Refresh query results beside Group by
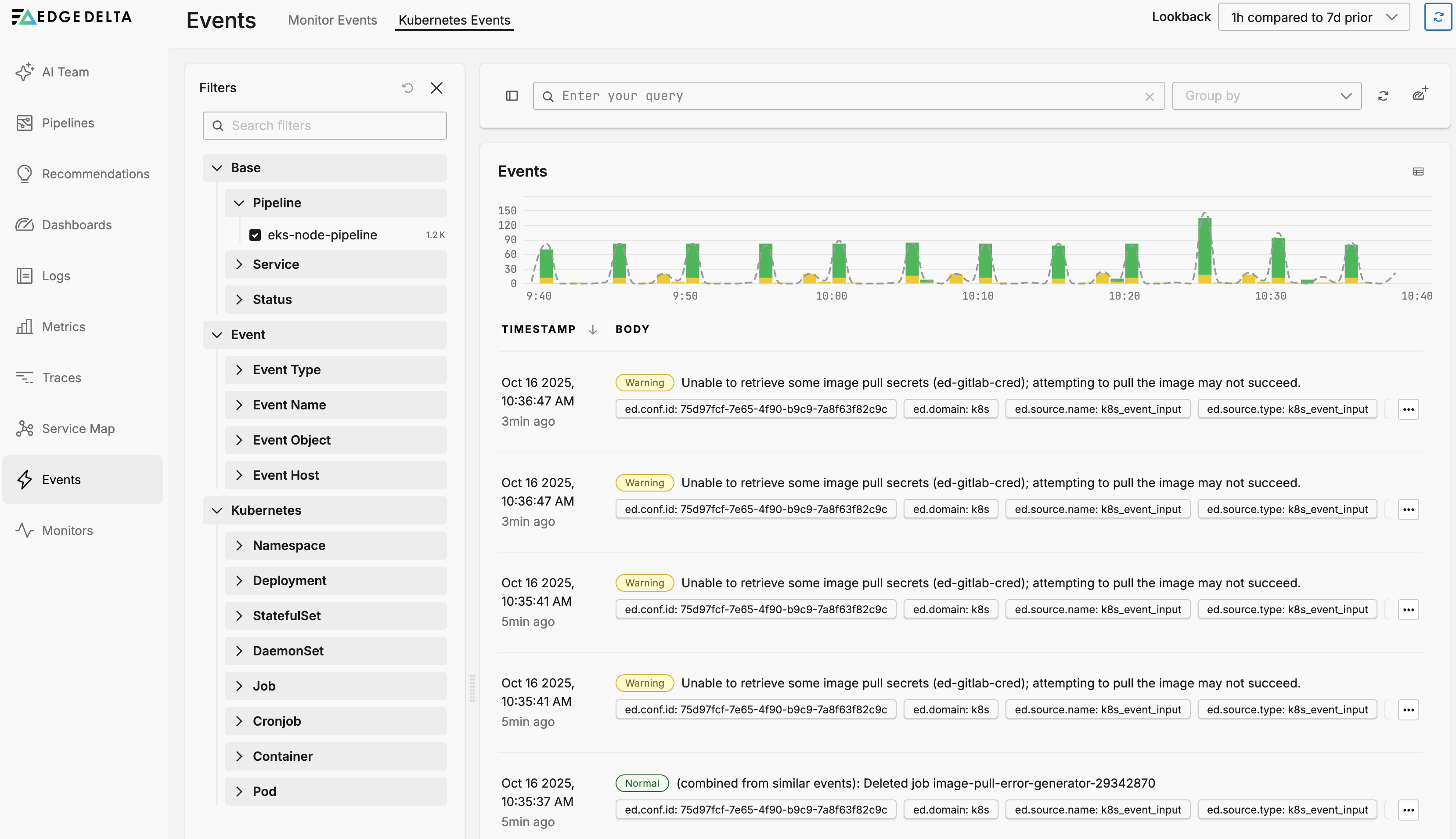1456x839 pixels. (x=1384, y=96)
